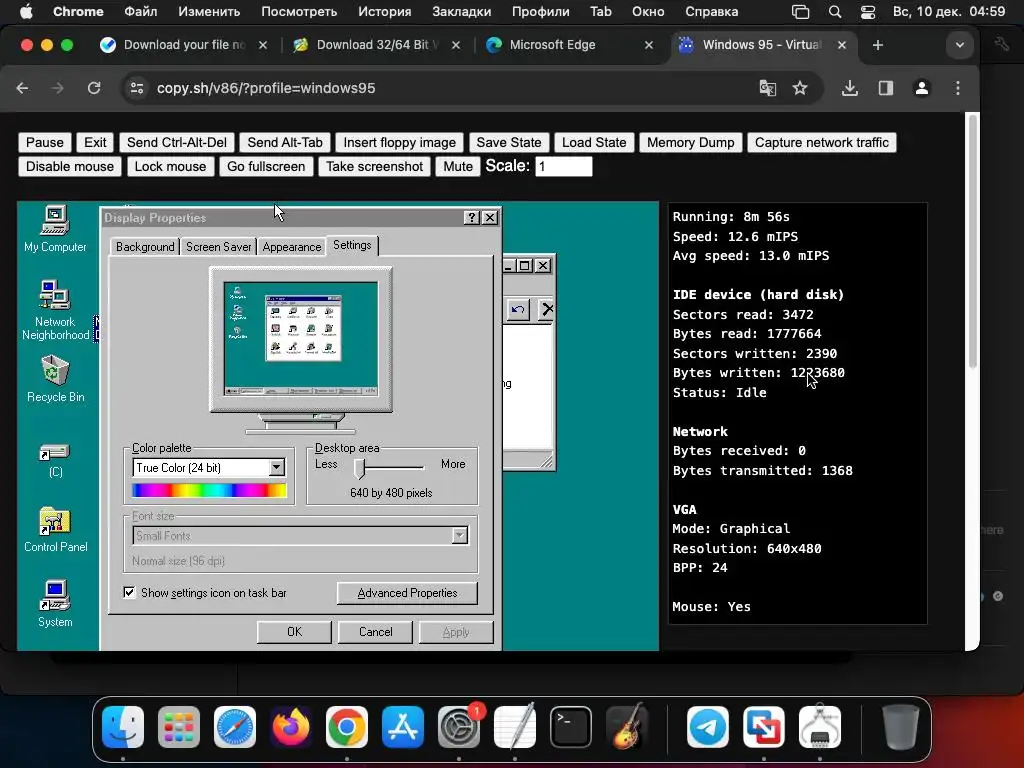Click the Pause emulator button

tap(44, 142)
